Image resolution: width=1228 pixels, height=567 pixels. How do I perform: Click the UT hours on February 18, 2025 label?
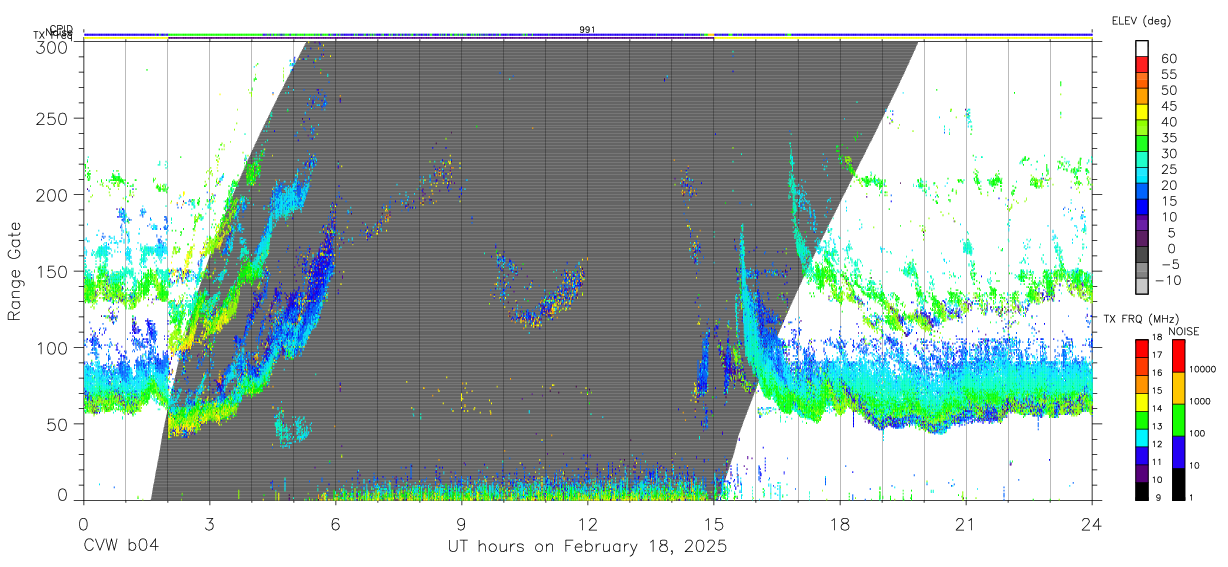[x=587, y=546]
